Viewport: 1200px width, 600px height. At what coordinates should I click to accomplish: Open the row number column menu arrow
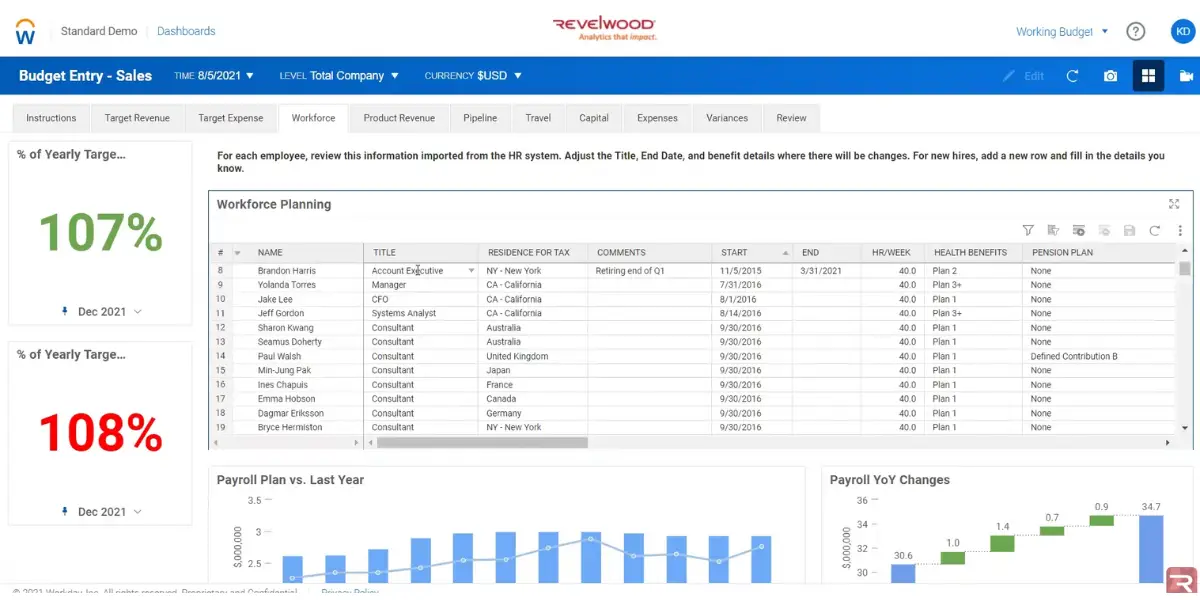pos(237,253)
